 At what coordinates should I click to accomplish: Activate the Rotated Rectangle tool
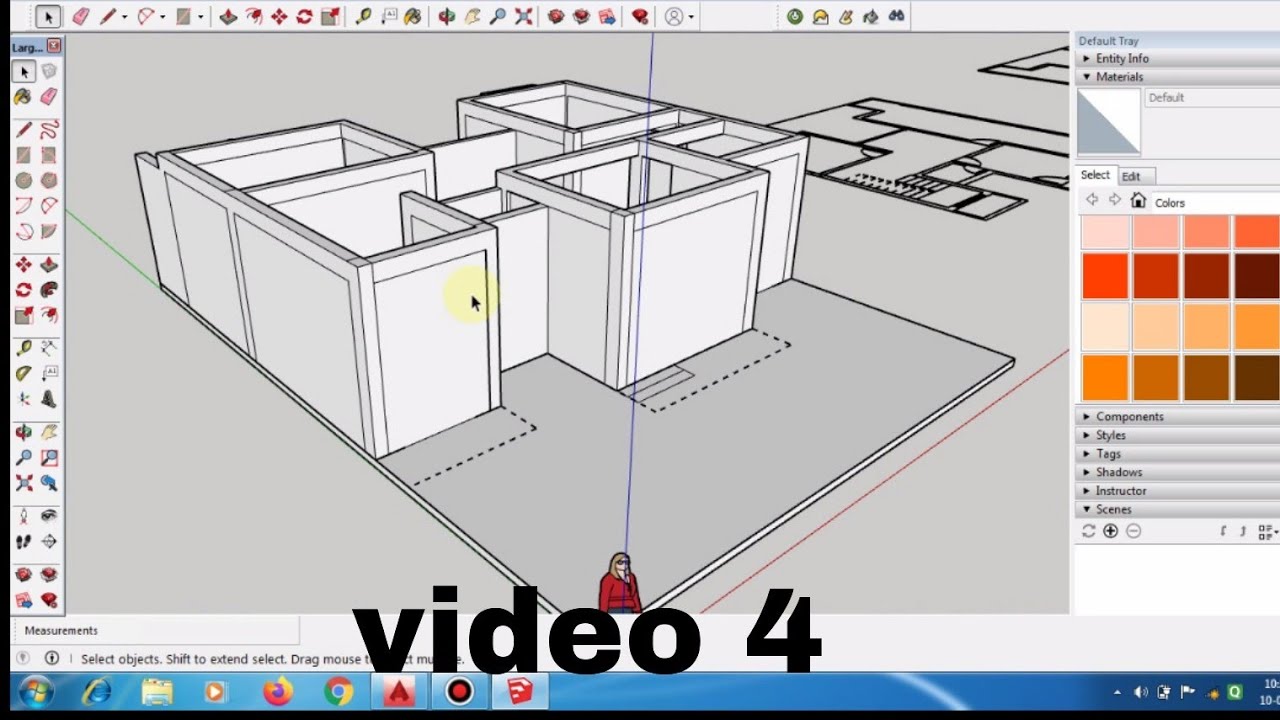coord(48,155)
